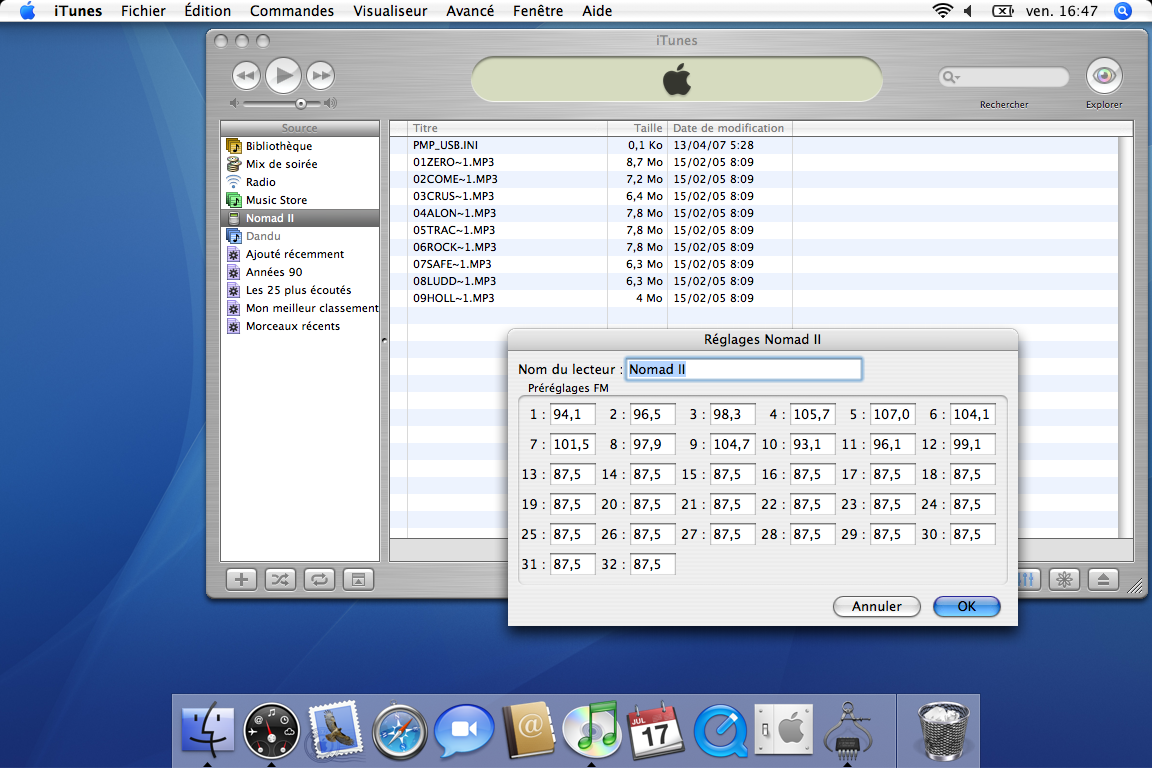The height and width of the screenshot is (768, 1152).
Task: Click FM preset 1 field
Action: [x=572, y=414]
